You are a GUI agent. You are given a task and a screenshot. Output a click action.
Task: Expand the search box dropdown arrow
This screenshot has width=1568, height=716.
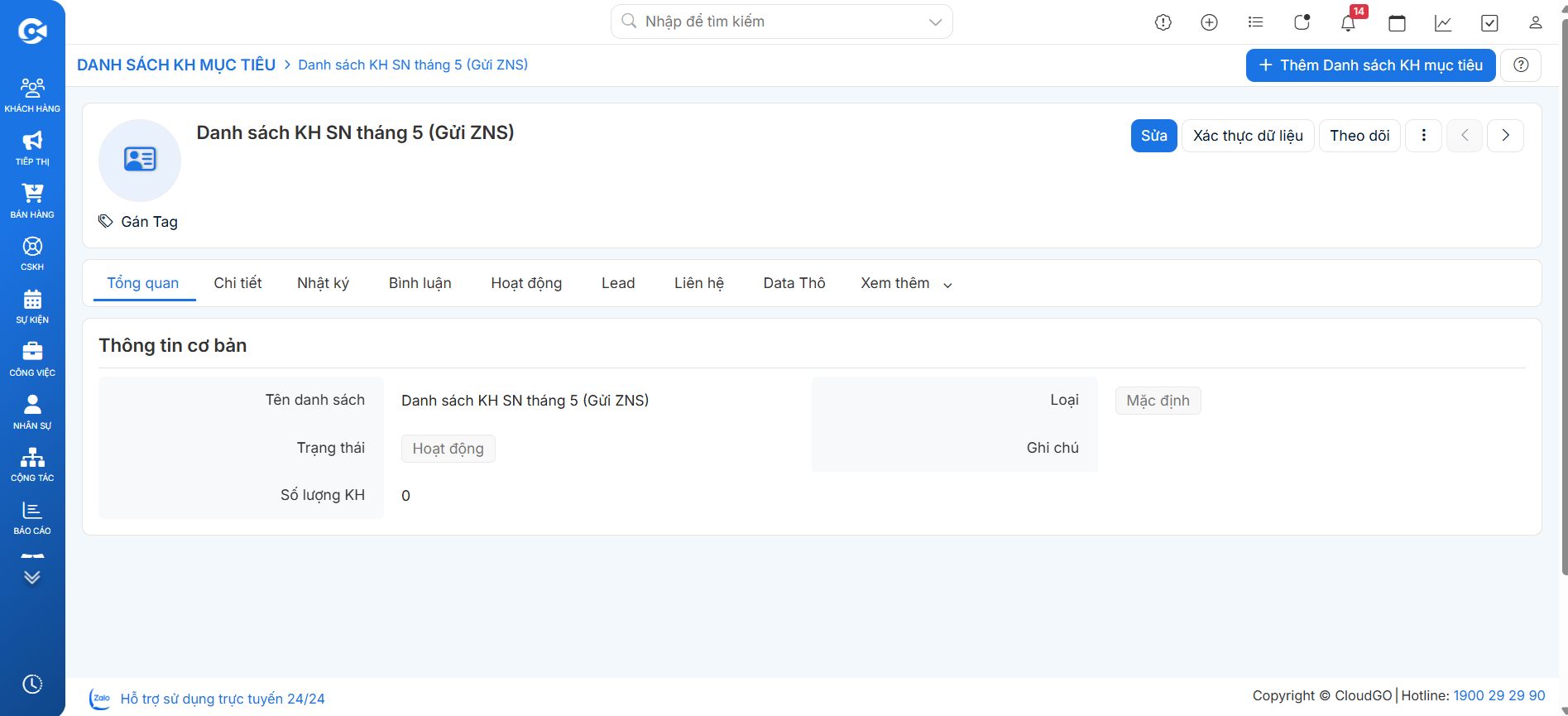click(935, 22)
